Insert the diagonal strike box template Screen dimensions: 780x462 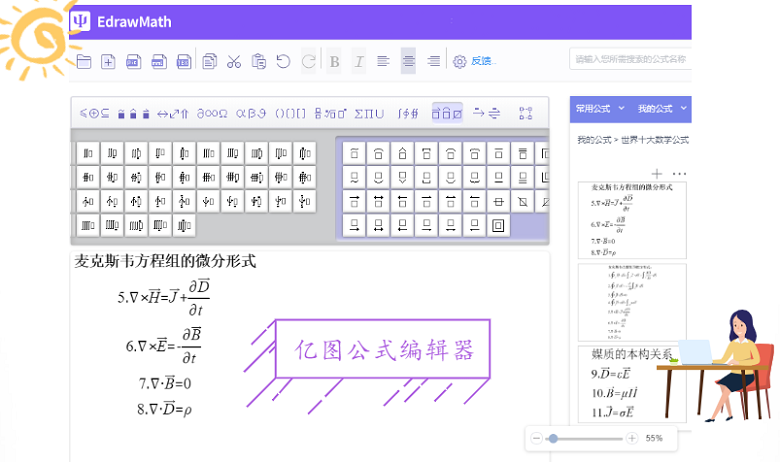click(522, 201)
